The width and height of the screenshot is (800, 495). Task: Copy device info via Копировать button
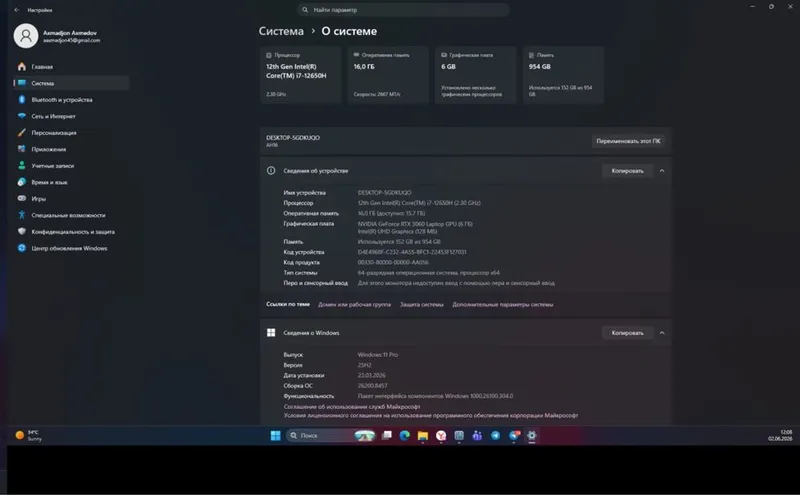coord(628,171)
